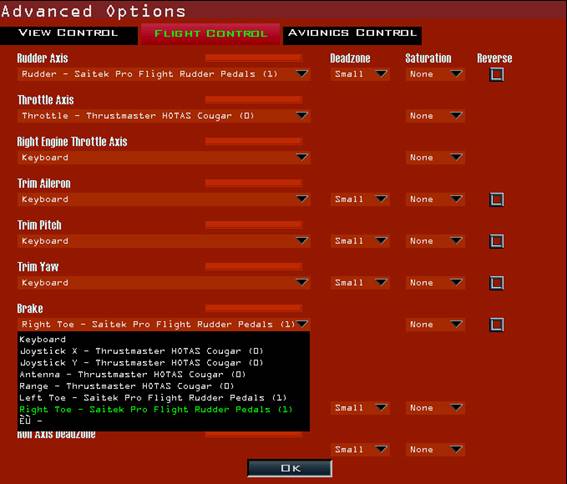Click the Throttle Axis input indicator bar
567x484 pixels.
[x=253, y=99]
